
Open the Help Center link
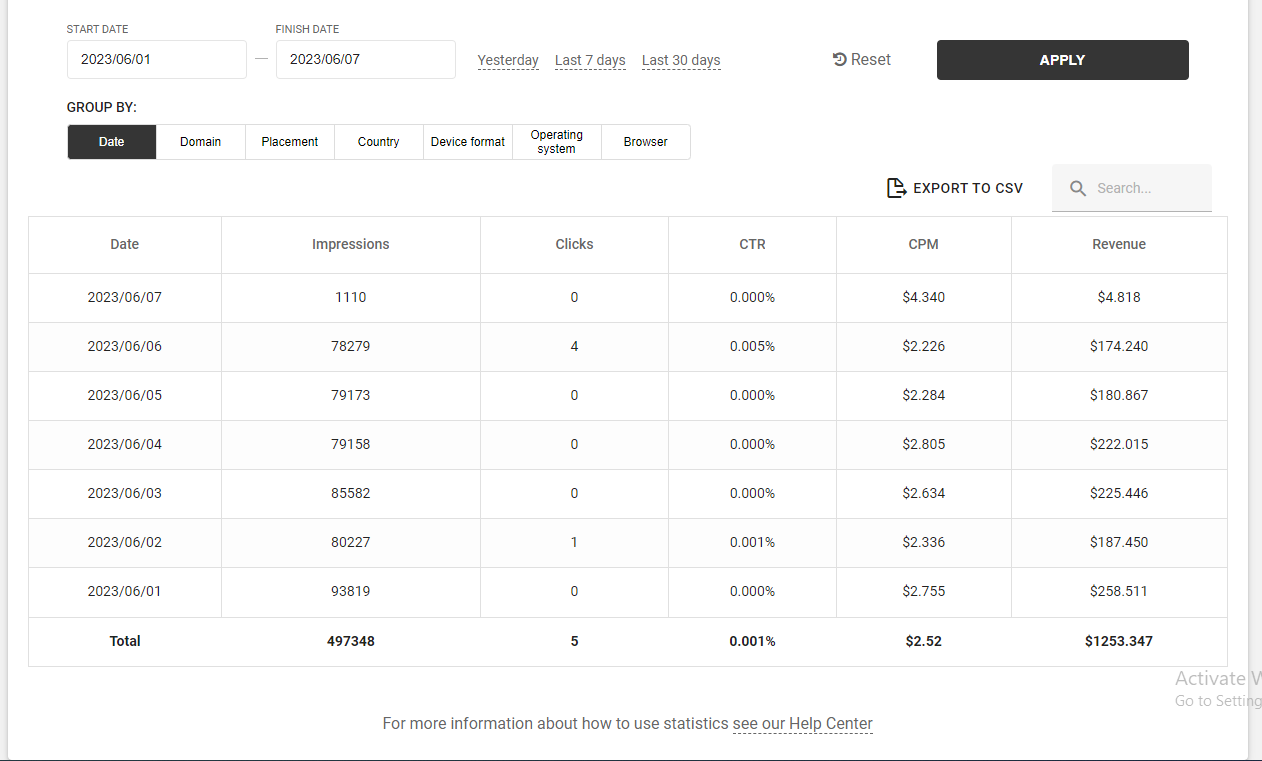pyautogui.click(x=802, y=723)
